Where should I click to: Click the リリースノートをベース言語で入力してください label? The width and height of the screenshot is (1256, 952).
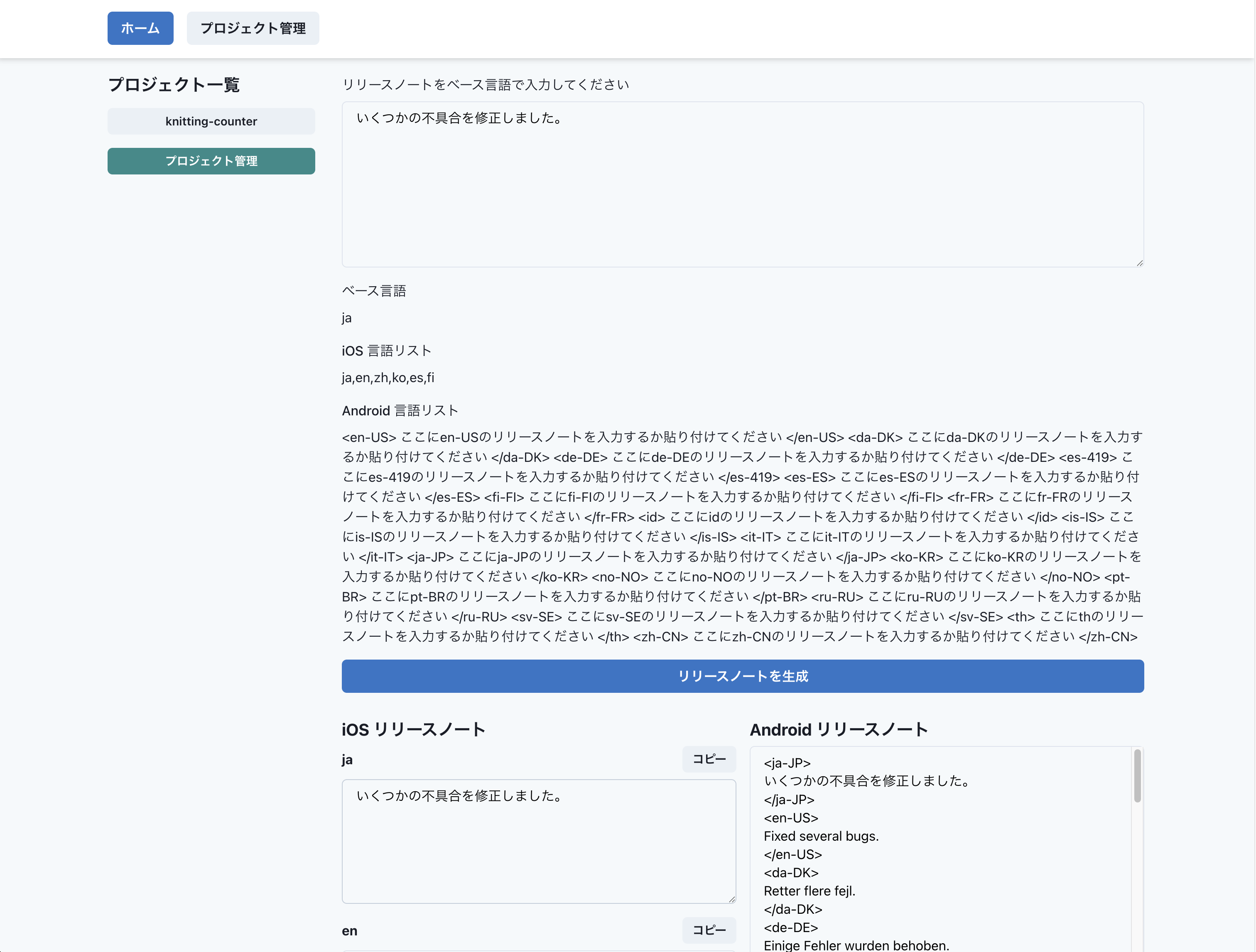tap(486, 85)
